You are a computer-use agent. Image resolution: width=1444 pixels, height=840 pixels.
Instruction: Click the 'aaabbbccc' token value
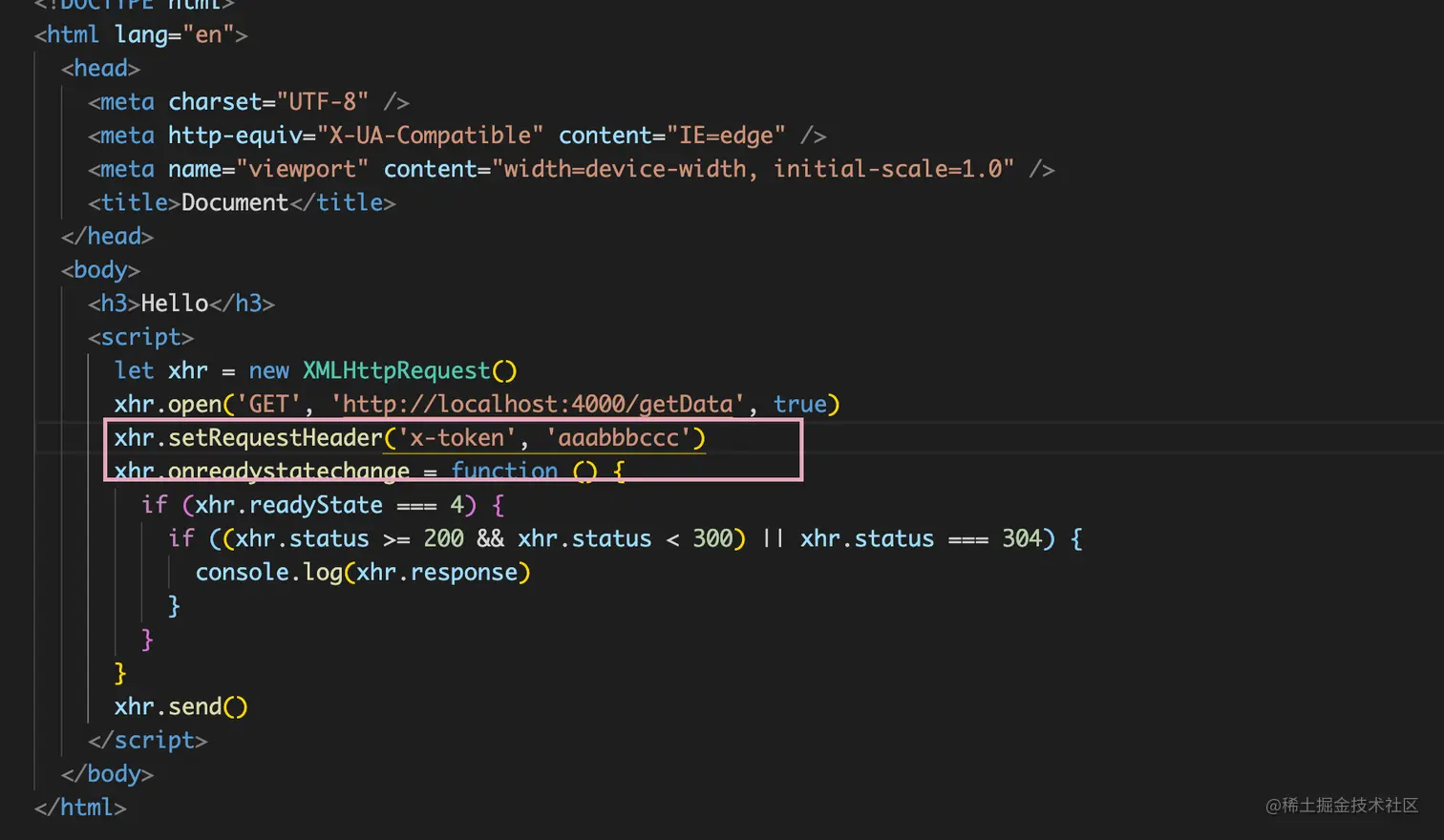619,438
